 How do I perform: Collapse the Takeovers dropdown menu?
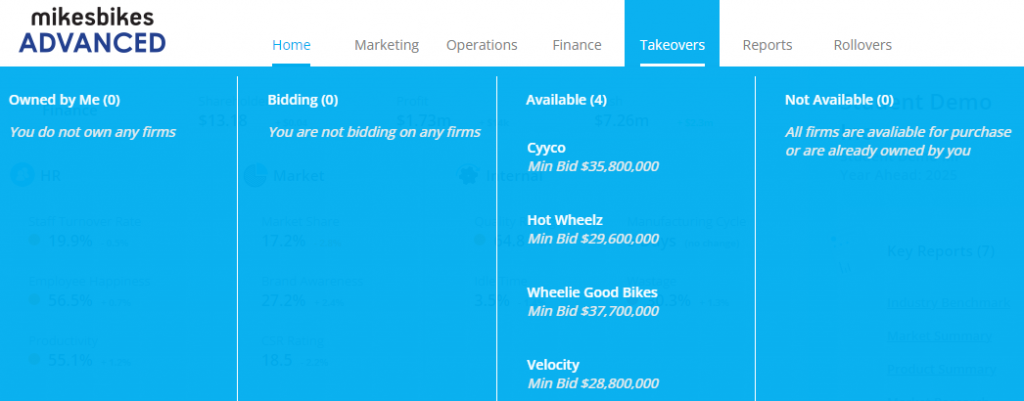pyautogui.click(x=672, y=45)
